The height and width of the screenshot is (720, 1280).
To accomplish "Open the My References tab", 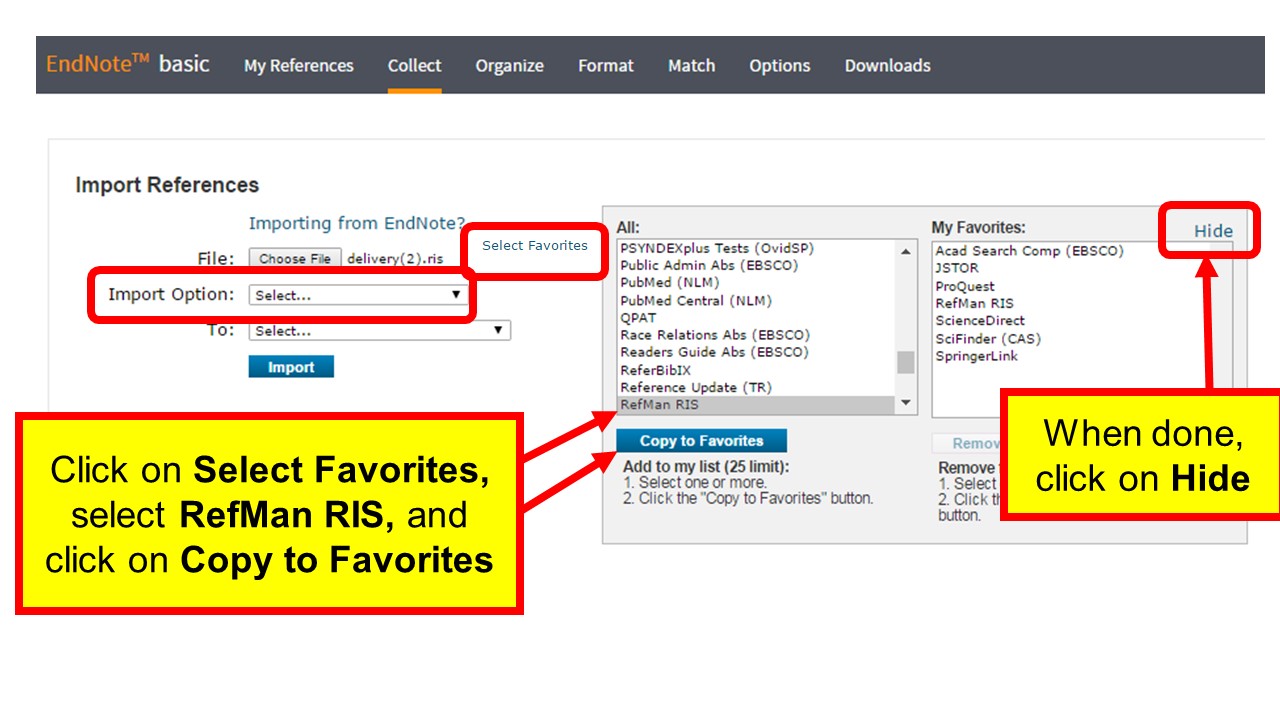I will click(x=298, y=66).
